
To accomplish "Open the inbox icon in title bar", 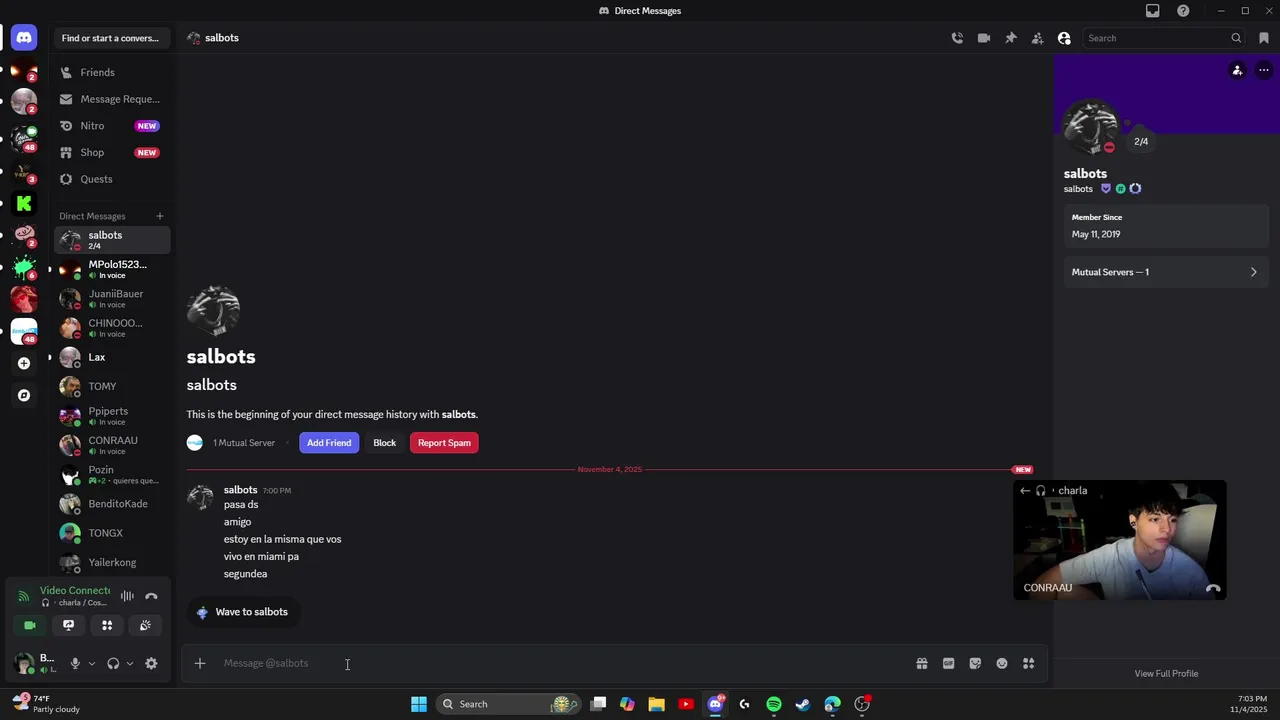I will tap(1153, 11).
